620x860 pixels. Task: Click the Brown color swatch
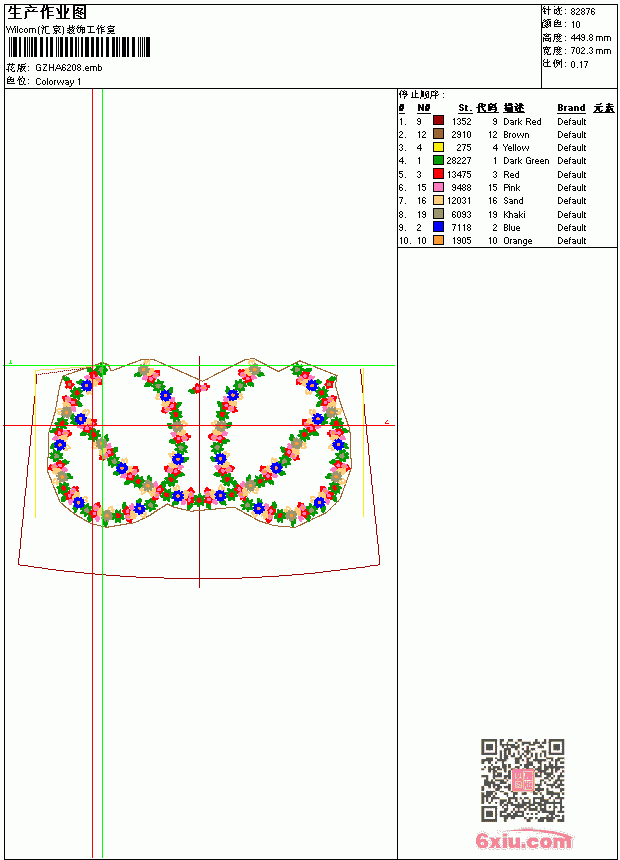[438, 134]
